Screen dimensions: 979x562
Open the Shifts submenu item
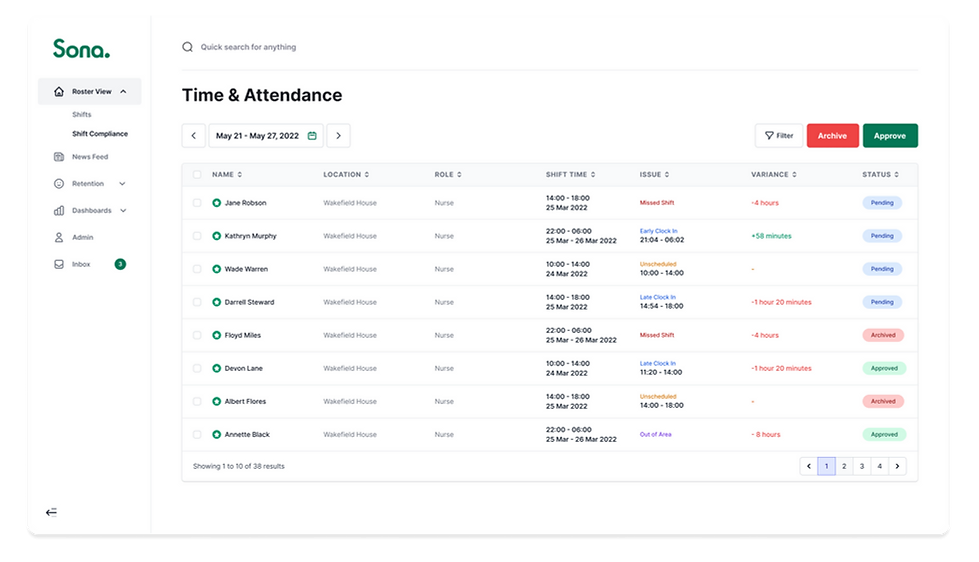point(81,115)
